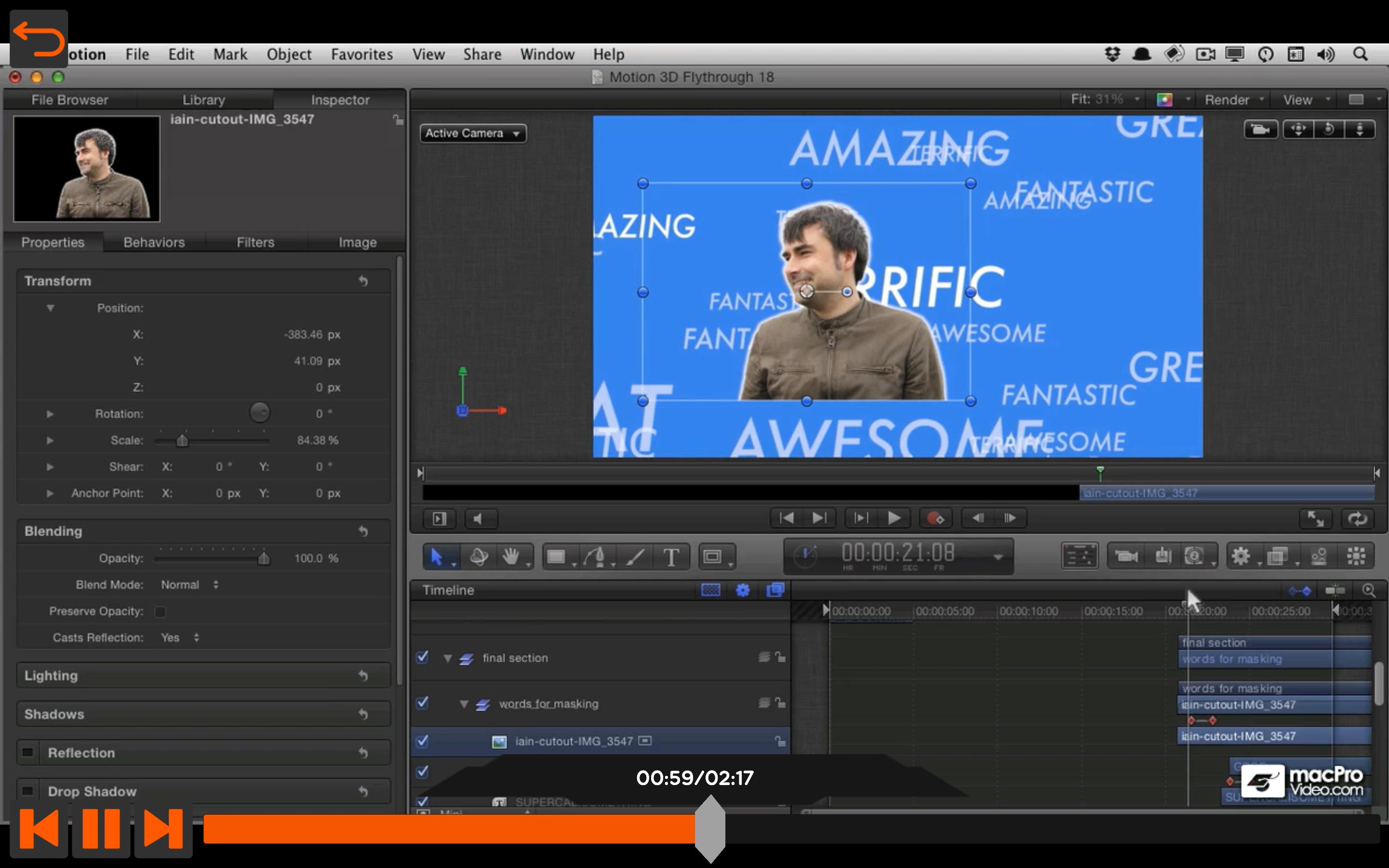Screen dimensions: 1389x868
Task: Open the Fit zoom level dropdown
Action: coord(1105,99)
